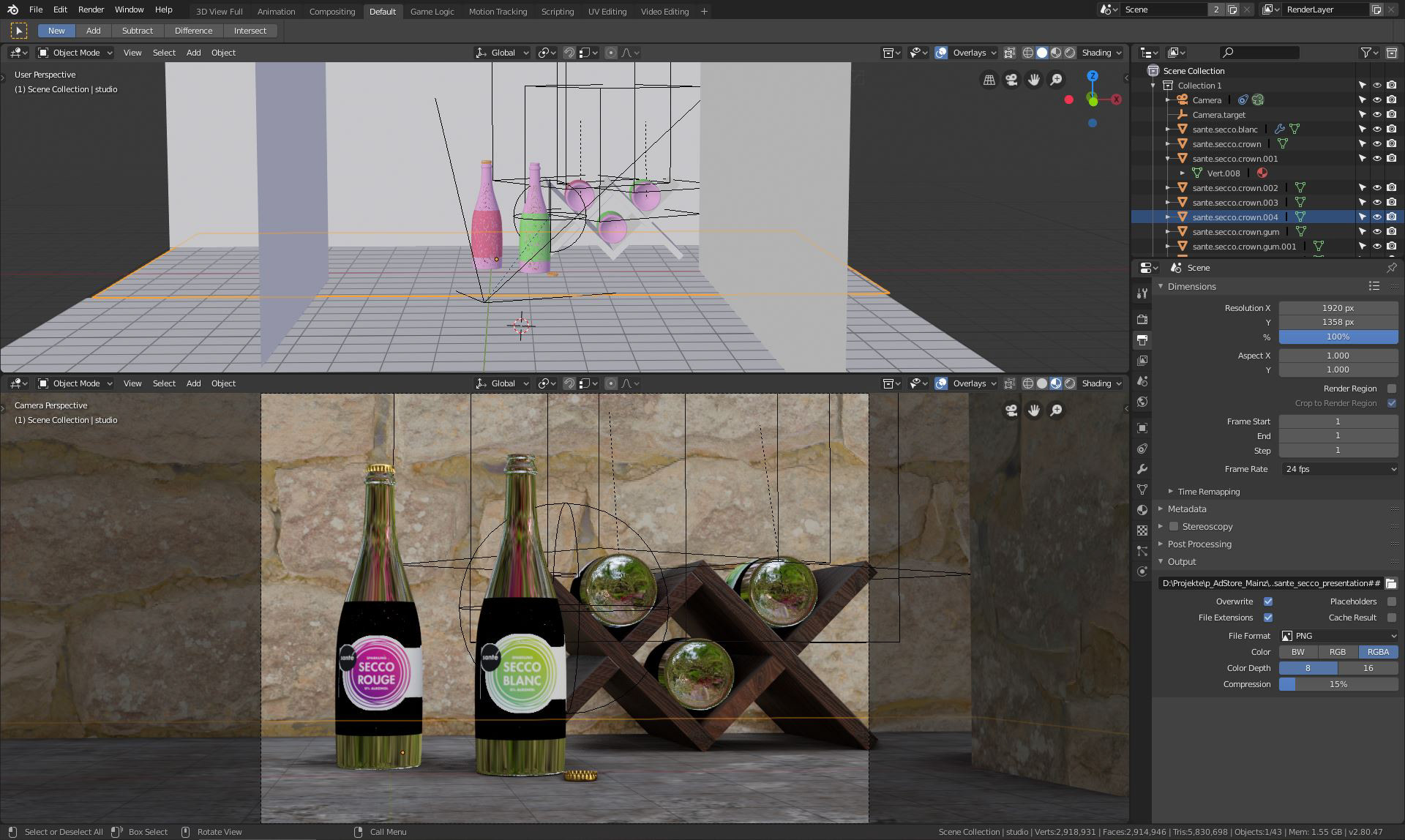
Task: Enable proportional editing in the header
Action: (x=611, y=52)
